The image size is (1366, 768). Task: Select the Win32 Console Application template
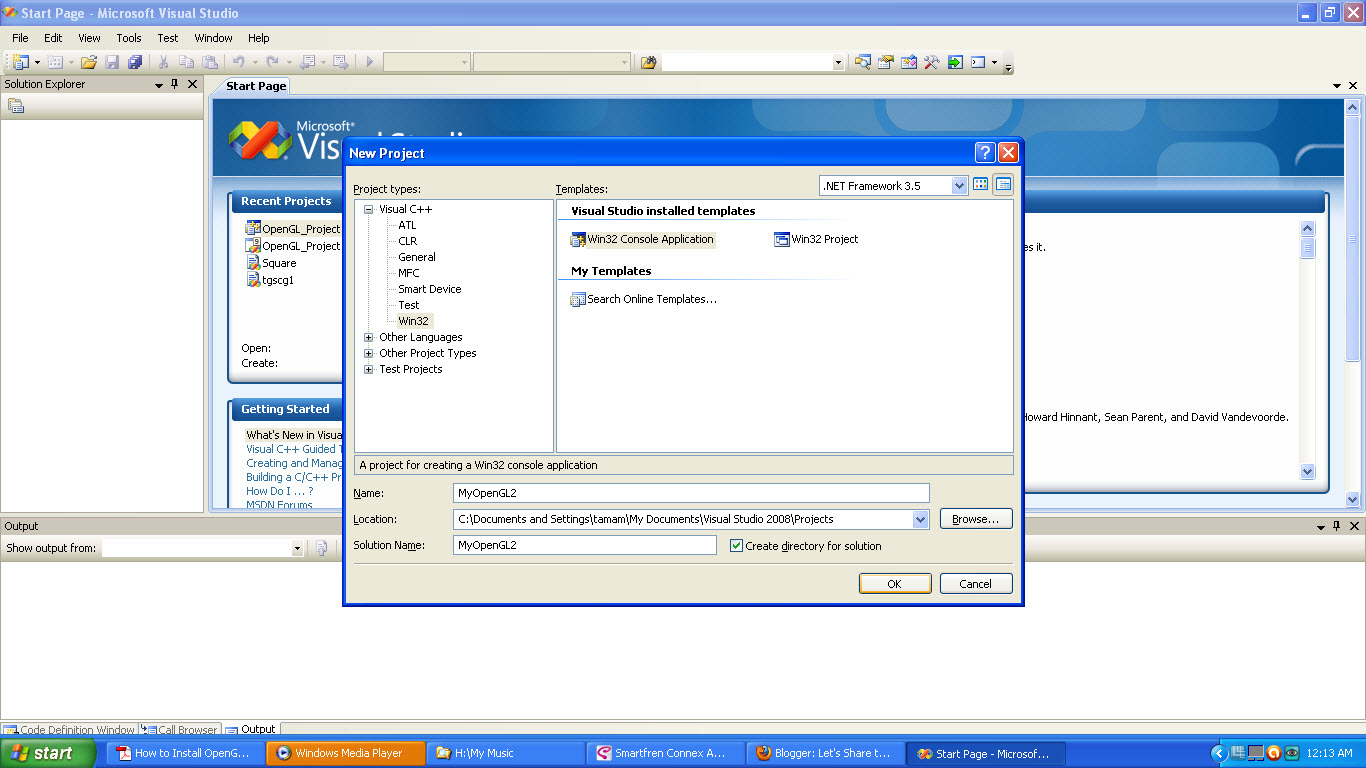642,240
